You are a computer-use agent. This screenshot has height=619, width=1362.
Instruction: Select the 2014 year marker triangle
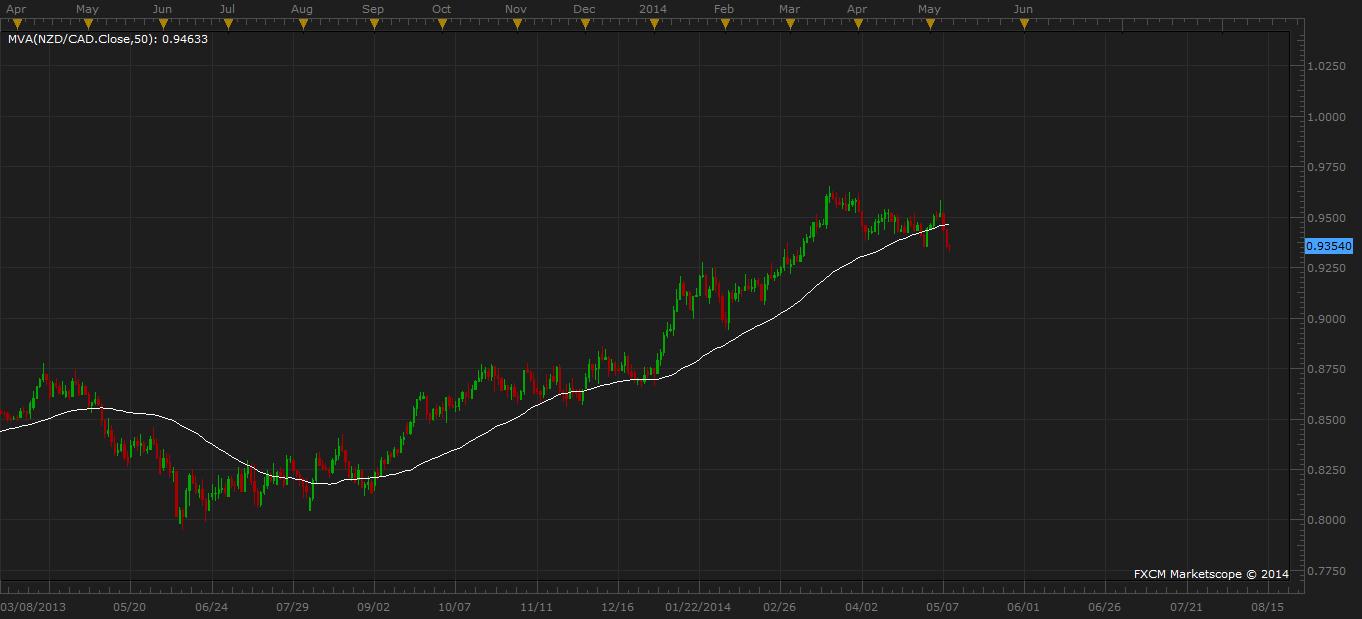(654, 25)
